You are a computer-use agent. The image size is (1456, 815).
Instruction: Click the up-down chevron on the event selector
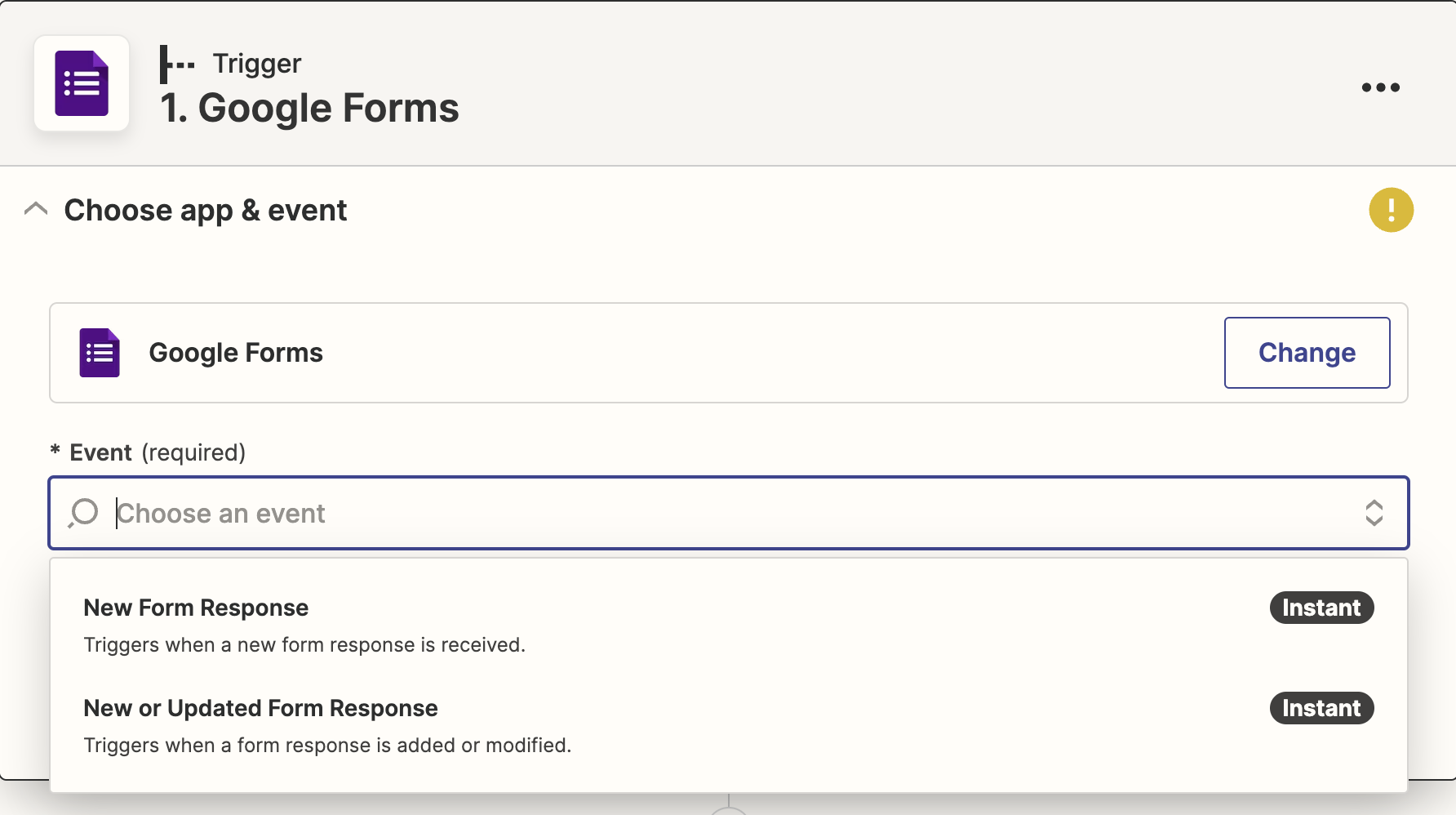1376,513
